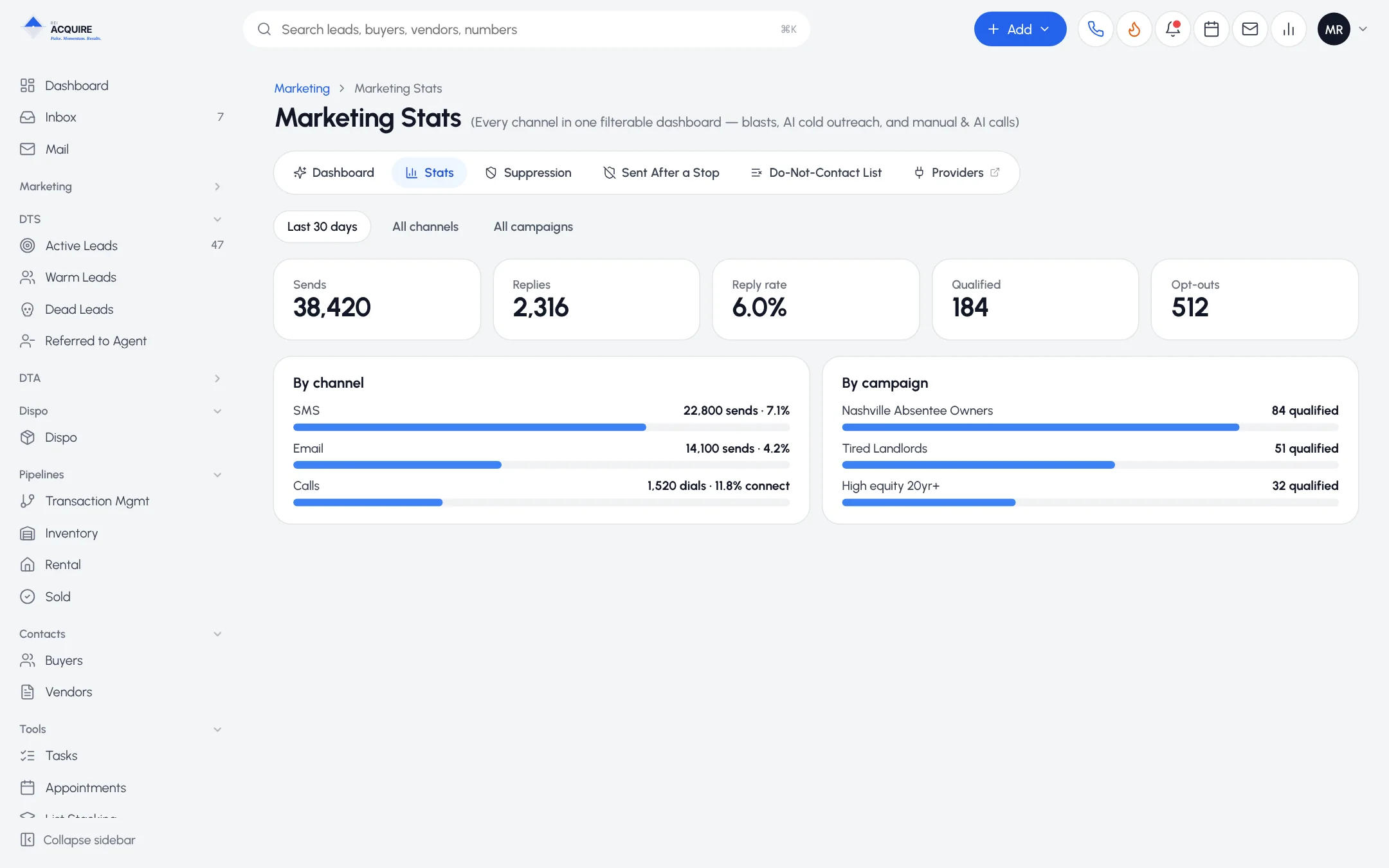The width and height of the screenshot is (1389, 868).
Task: Open Mail in the sidebar
Action: [122, 149]
